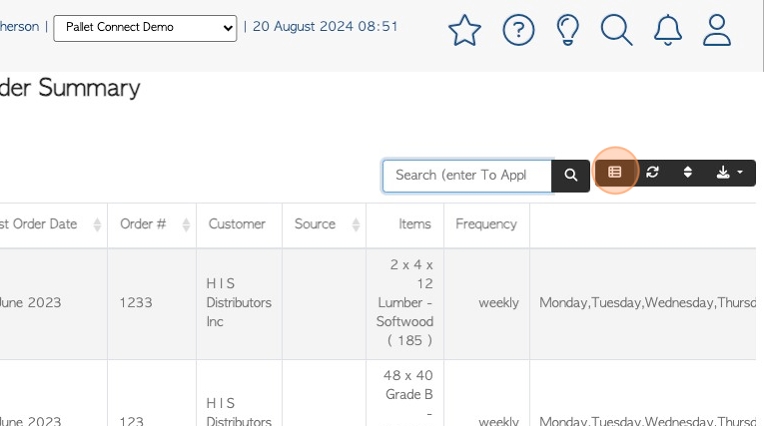This screenshot has height=426, width=764.
Task: Open the export download dropdown
Action: click(729, 172)
